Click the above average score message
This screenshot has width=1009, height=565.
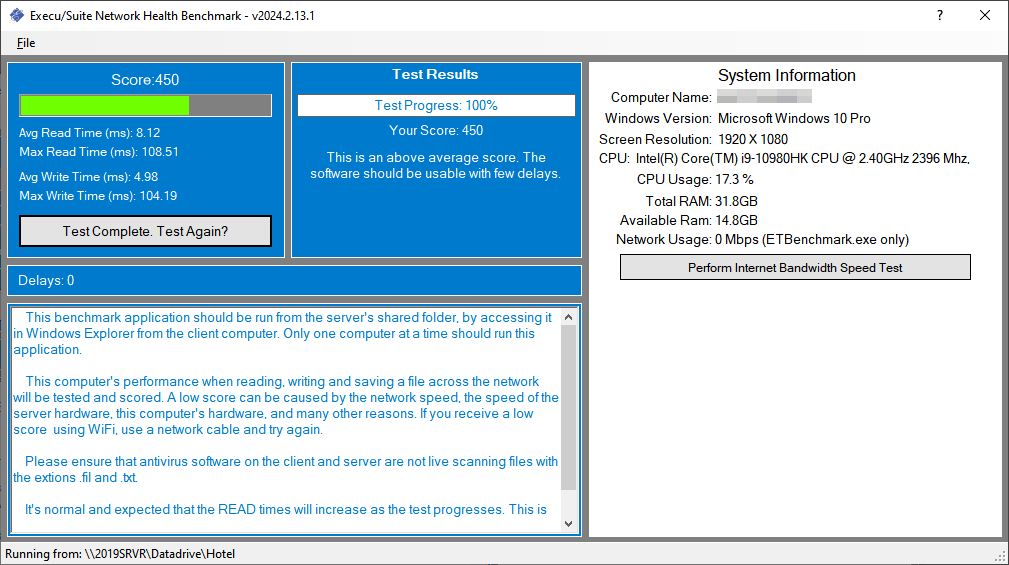(x=436, y=165)
